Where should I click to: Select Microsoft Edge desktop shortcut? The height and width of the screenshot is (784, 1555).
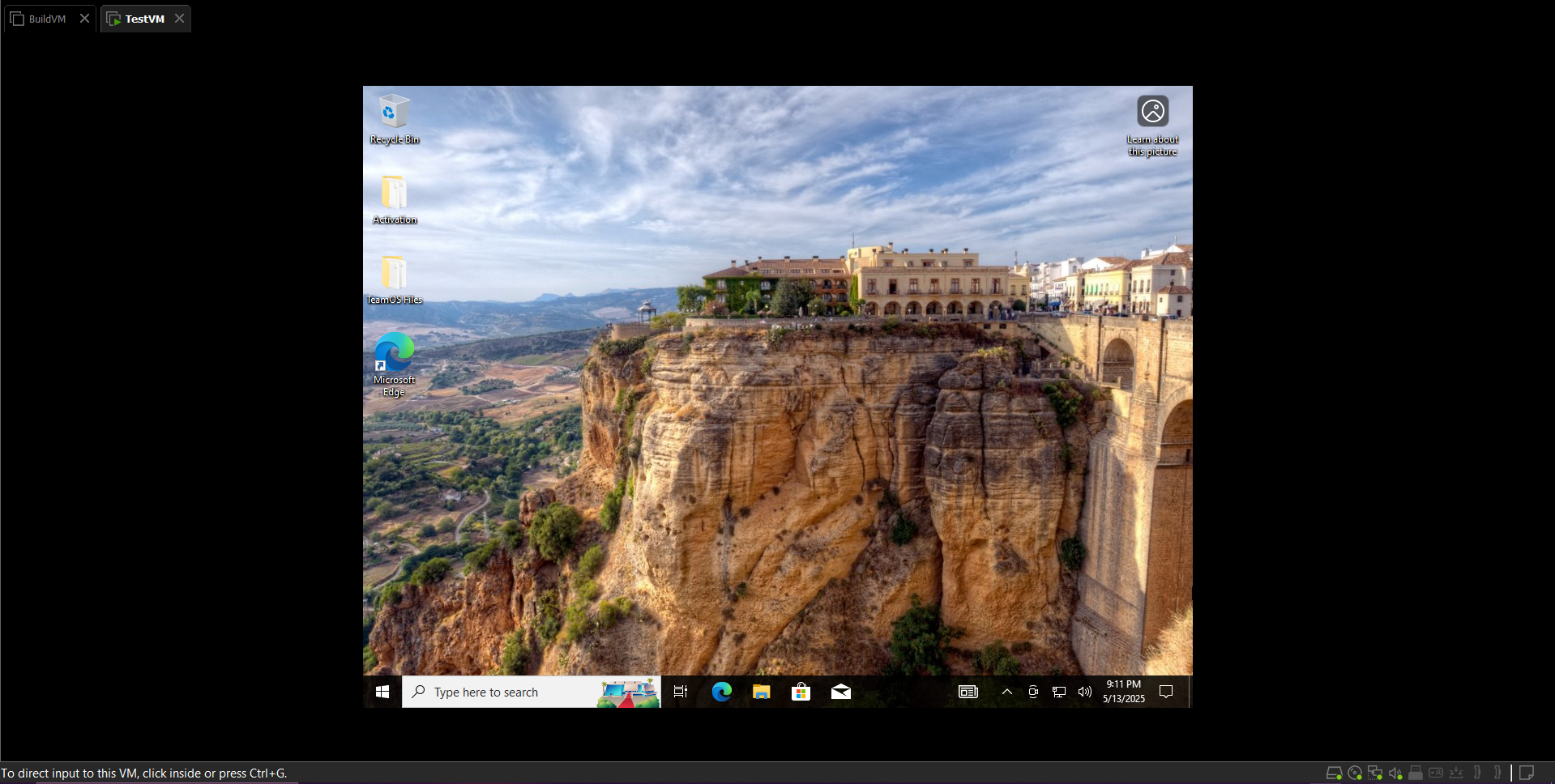pos(394,364)
